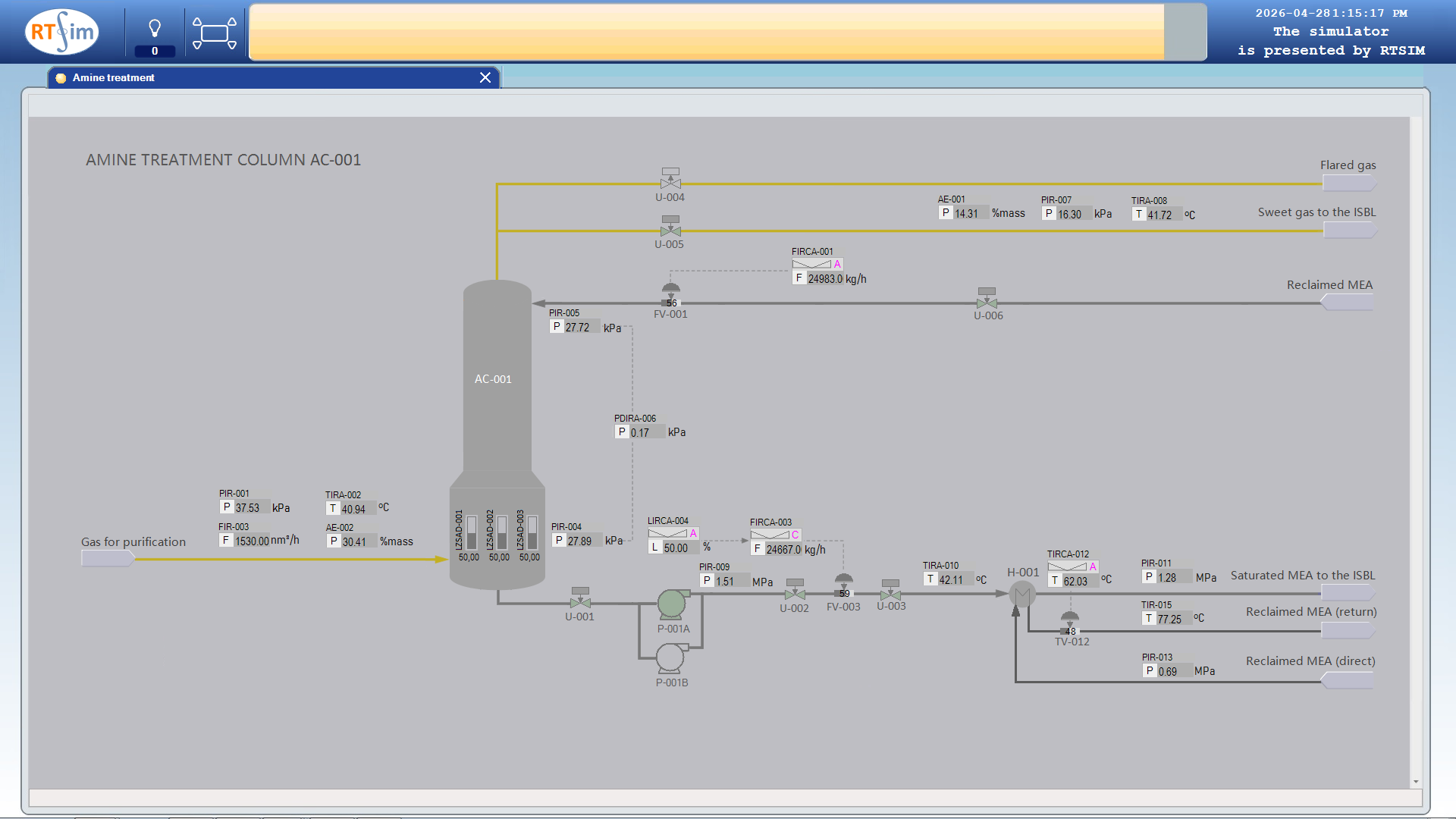Click pump P-001A
1456x819 pixels.
point(672,604)
